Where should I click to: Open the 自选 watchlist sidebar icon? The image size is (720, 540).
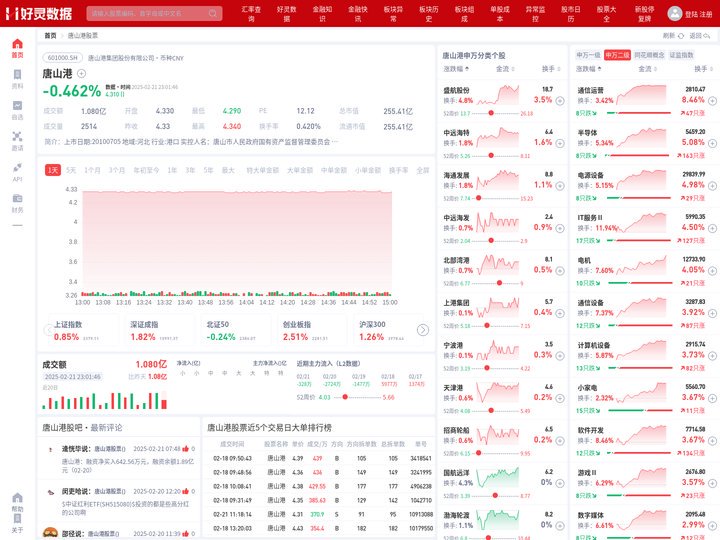pyautogui.click(x=17, y=105)
